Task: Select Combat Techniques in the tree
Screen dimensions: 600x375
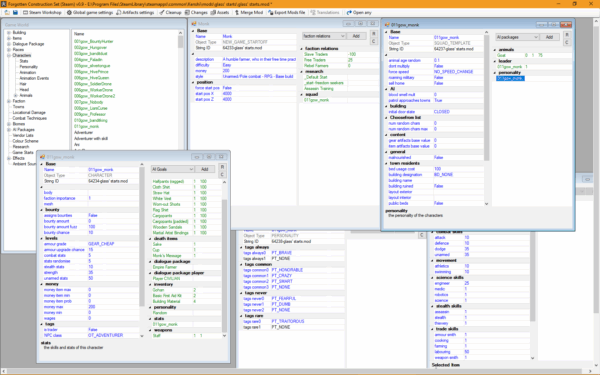Action: pos(29,118)
